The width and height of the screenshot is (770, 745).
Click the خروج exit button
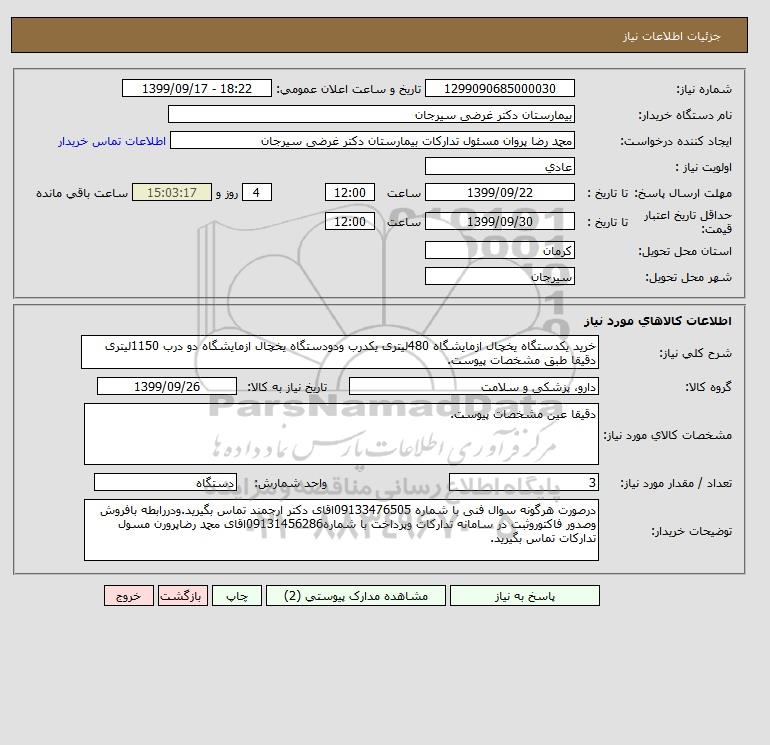[129, 596]
